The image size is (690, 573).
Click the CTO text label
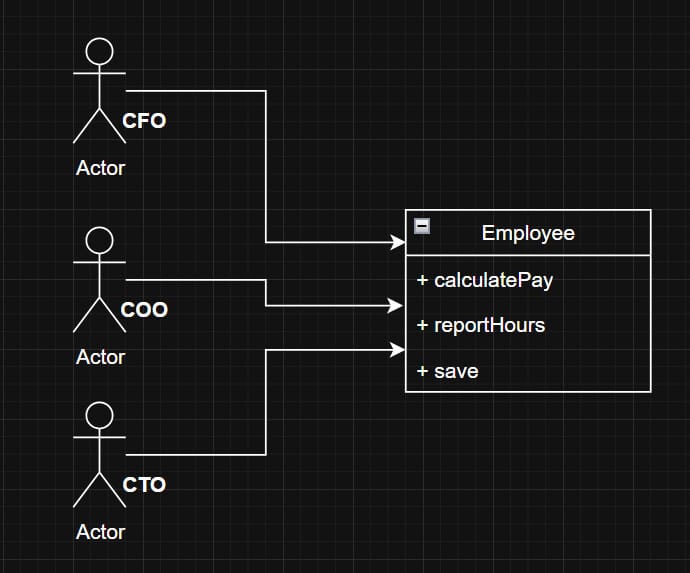pos(144,485)
